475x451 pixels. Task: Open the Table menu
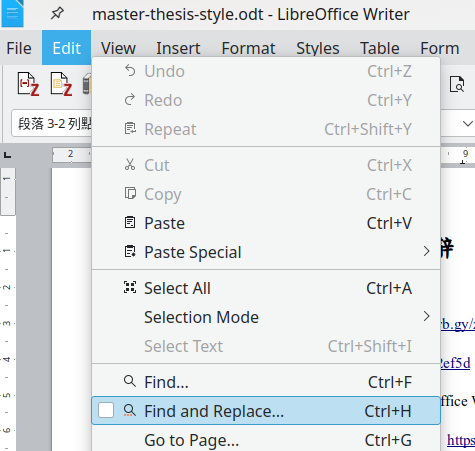[380, 48]
